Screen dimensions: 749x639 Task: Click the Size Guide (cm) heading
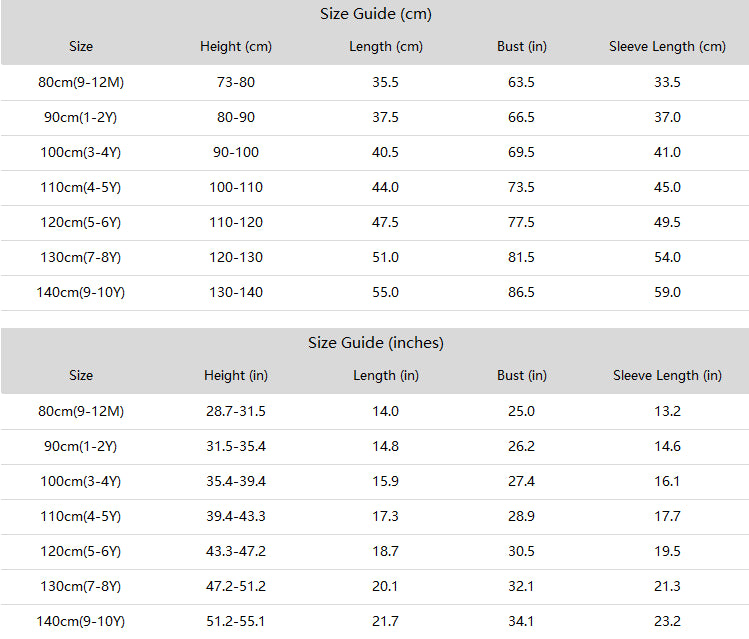point(375,14)
